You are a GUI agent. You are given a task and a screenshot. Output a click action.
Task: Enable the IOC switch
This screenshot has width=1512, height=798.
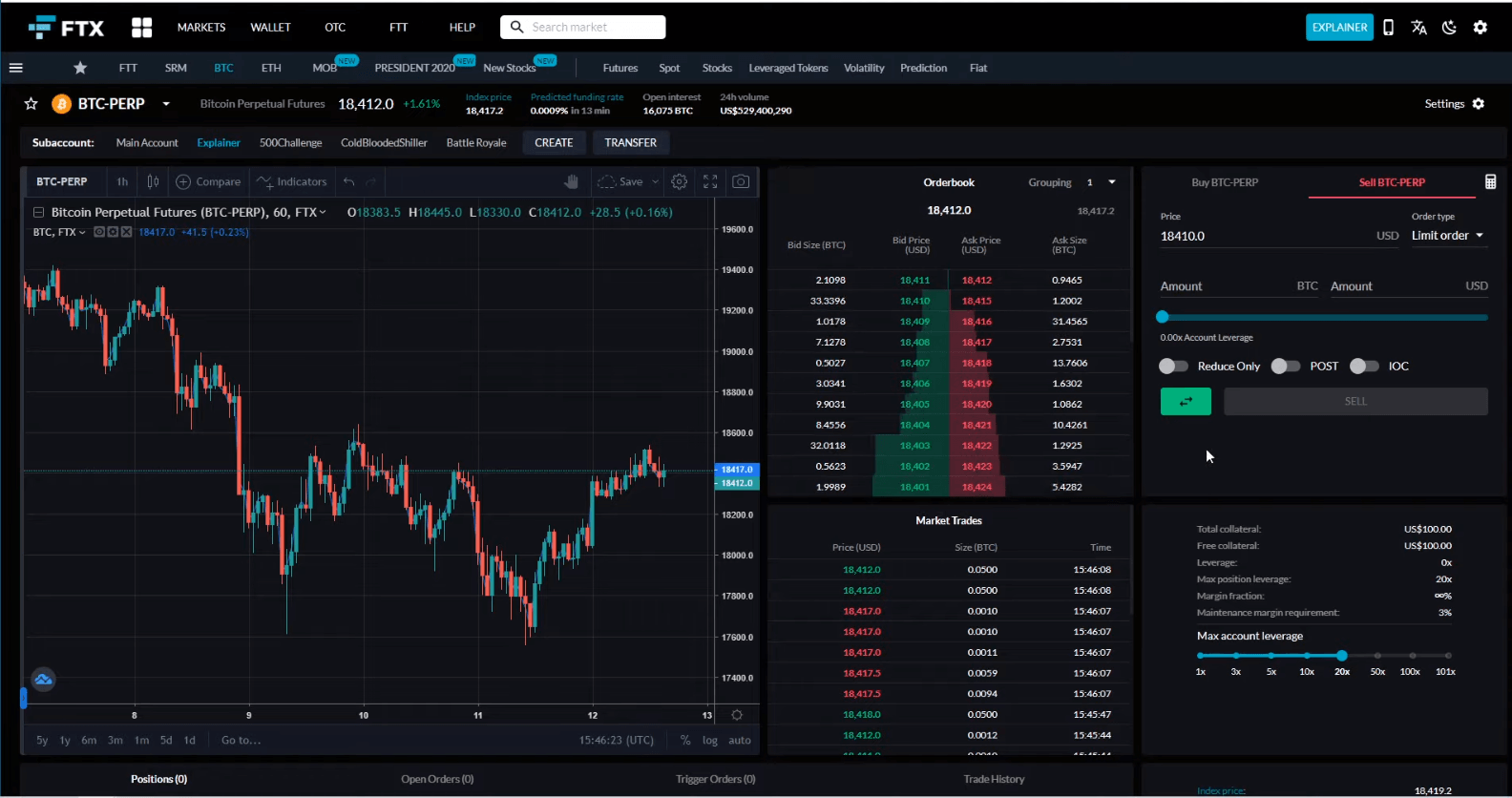[1364, 367]
